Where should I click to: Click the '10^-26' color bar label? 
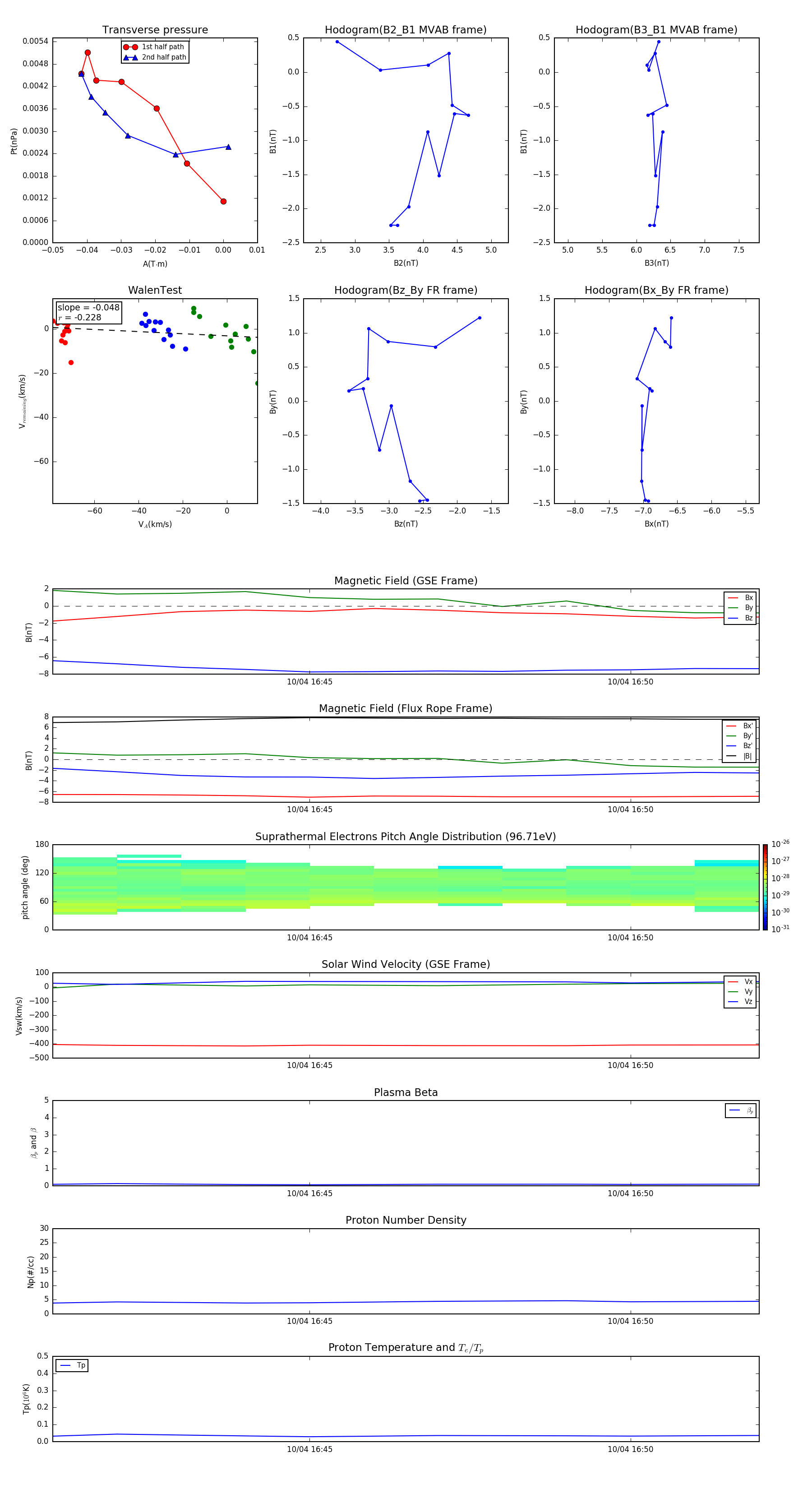click(780, 844)
